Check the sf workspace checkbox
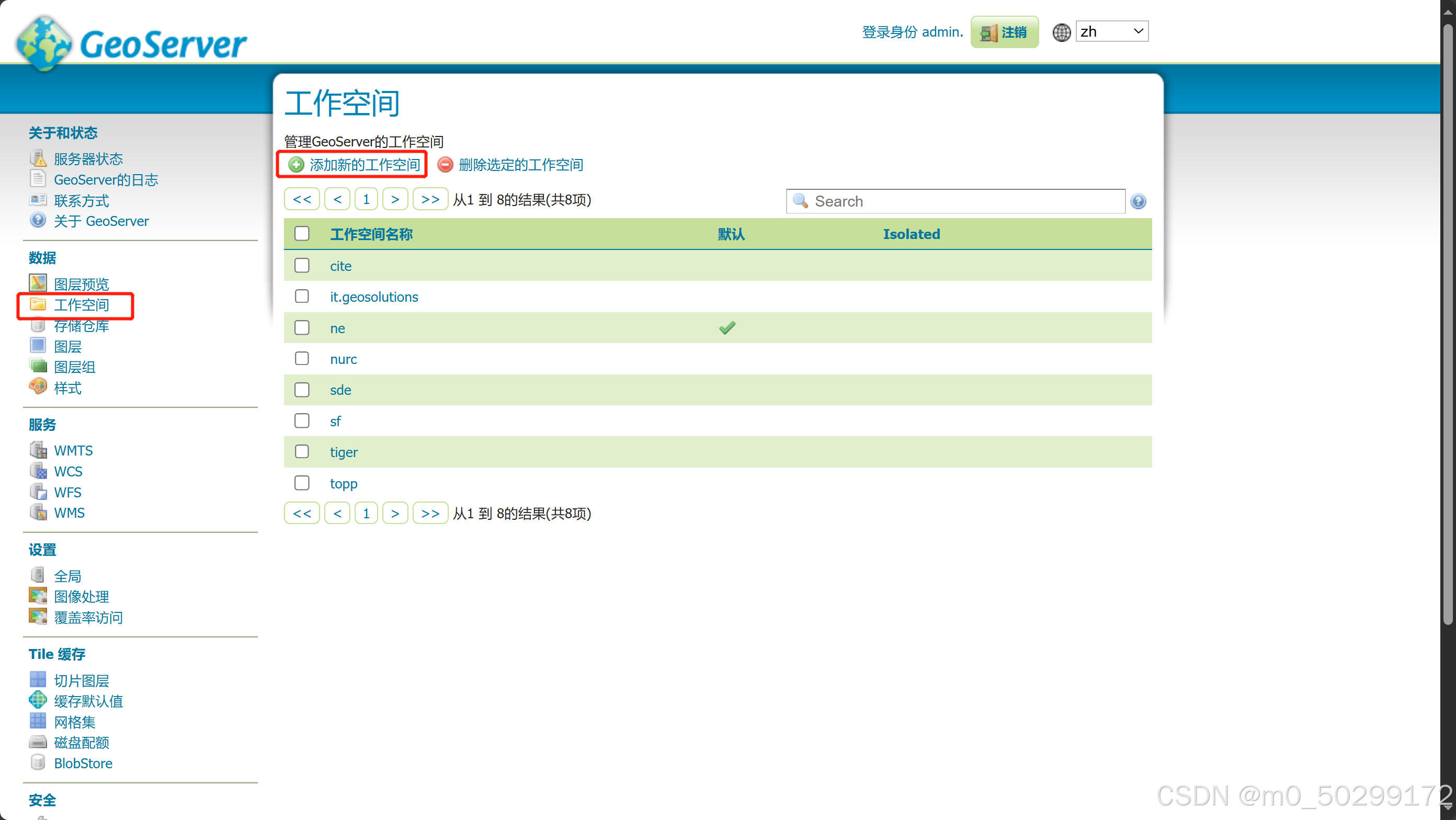 [x=302, y=420]
